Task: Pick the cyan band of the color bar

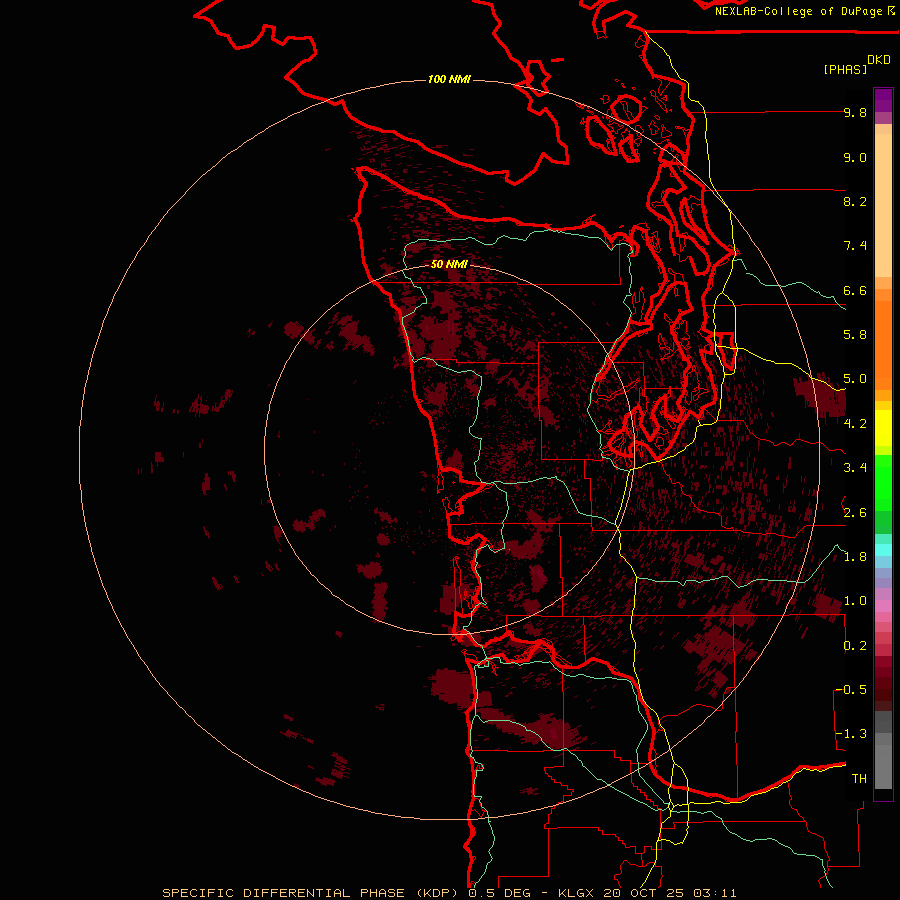Action: pyautogui.click(x=883, y=550)
